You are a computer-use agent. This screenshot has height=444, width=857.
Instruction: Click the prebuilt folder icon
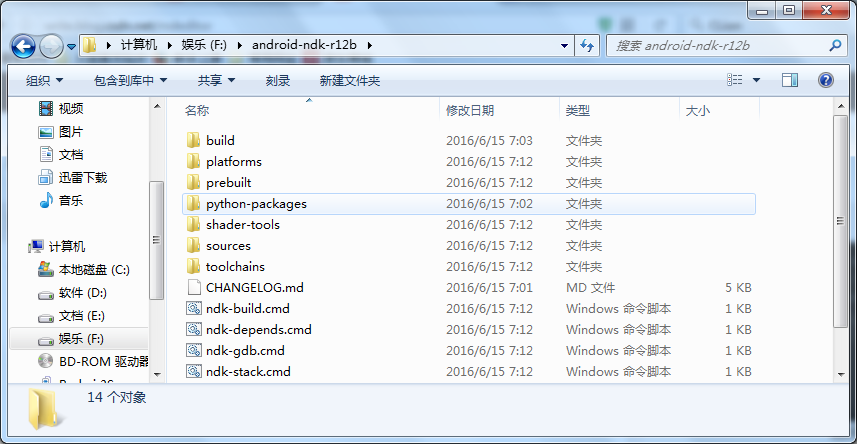click(x=193, y=182)
